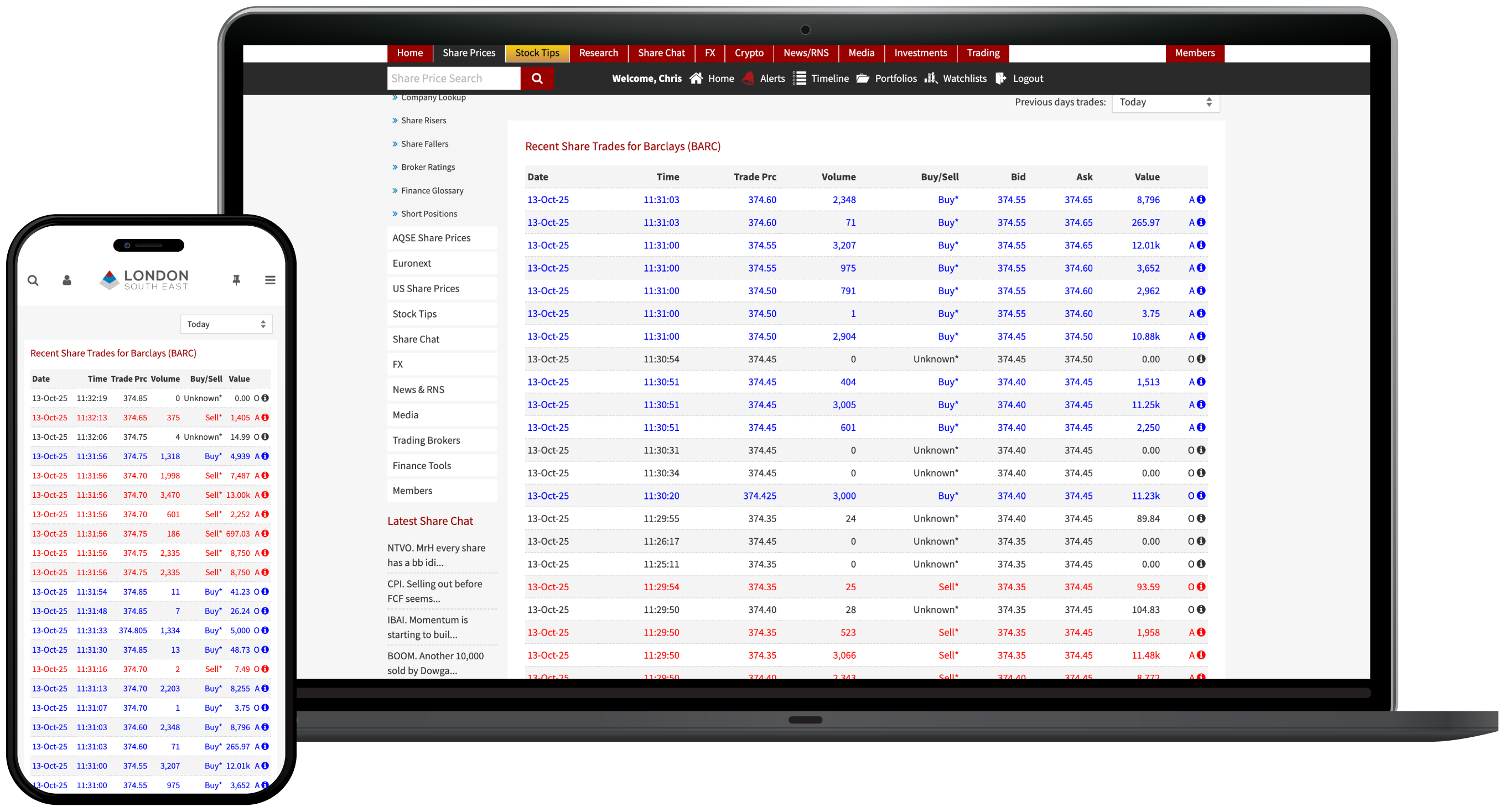Click the info icon on the 11:31:03 trade row
The width and height of the screenshot is (1509, 812).
pyautogui.click(x=1201, y=199)
